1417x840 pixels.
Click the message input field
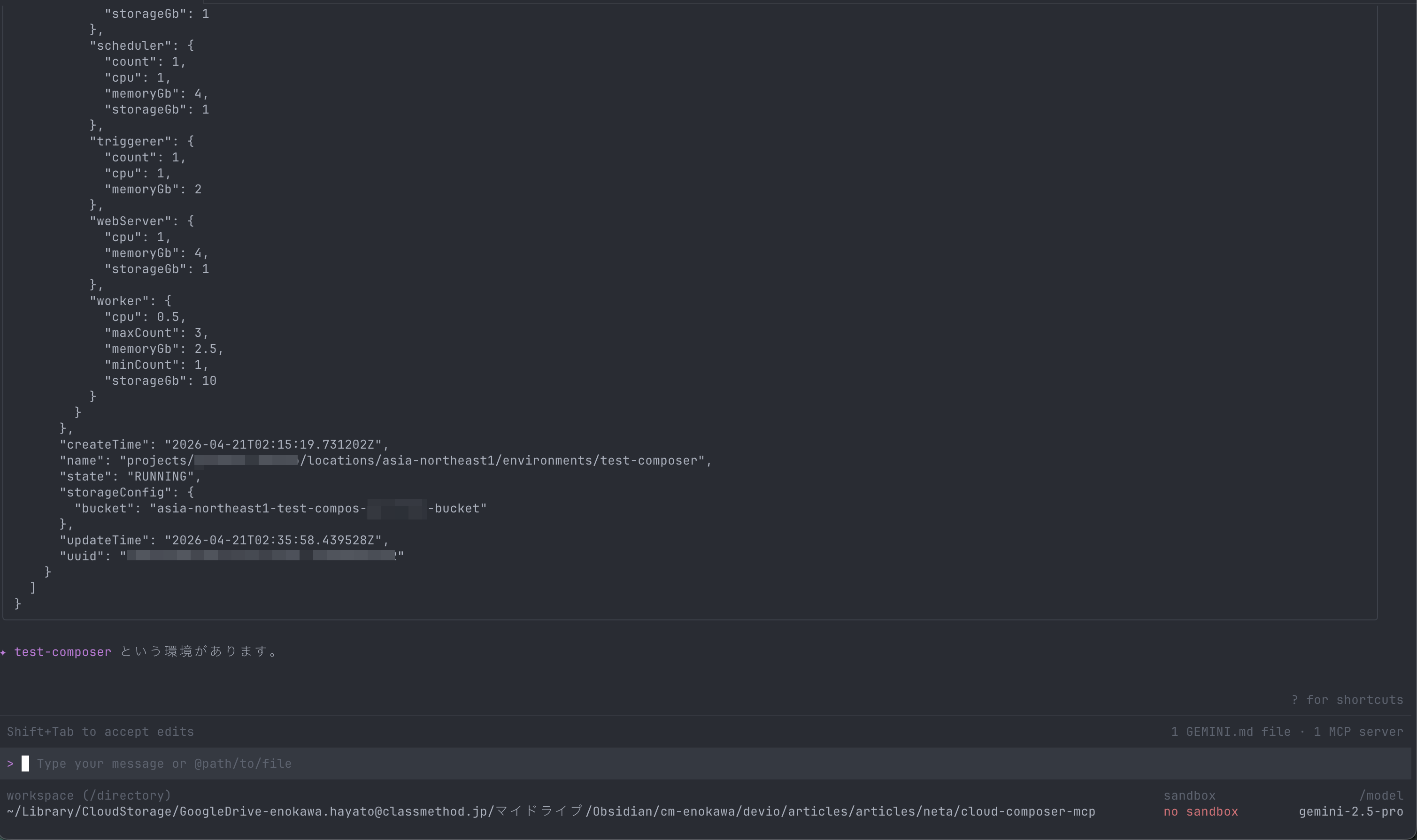pos(164,763)
